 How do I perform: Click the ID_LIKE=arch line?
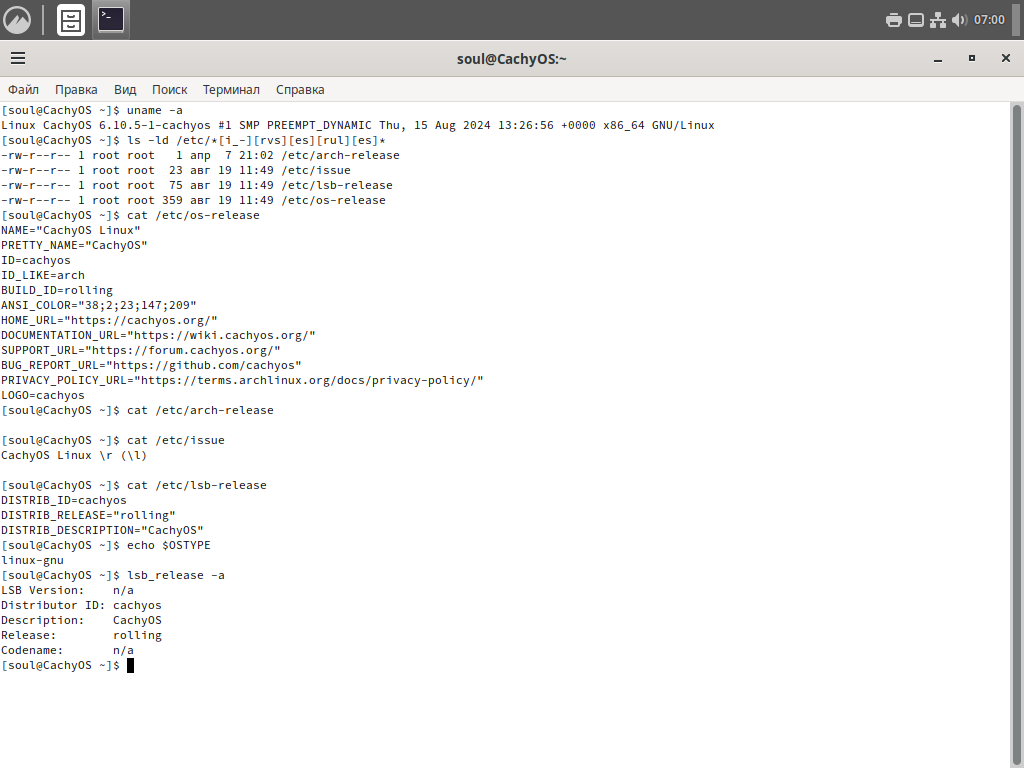(x=43, y=276)
